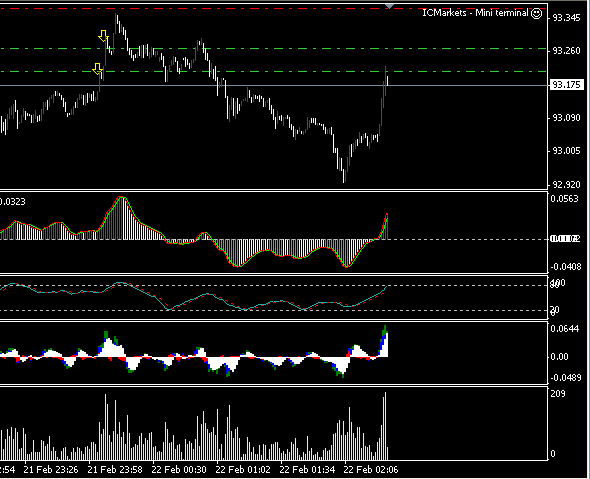590x479 pixels.
Task: Click the '21 Feb 23:58' time label
Action: (115, 470)
